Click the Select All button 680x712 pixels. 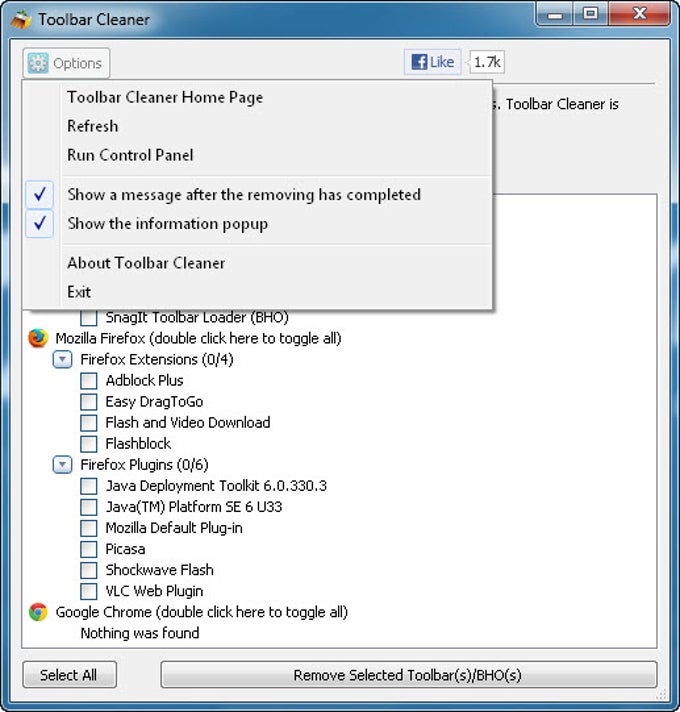click(69, 675)
